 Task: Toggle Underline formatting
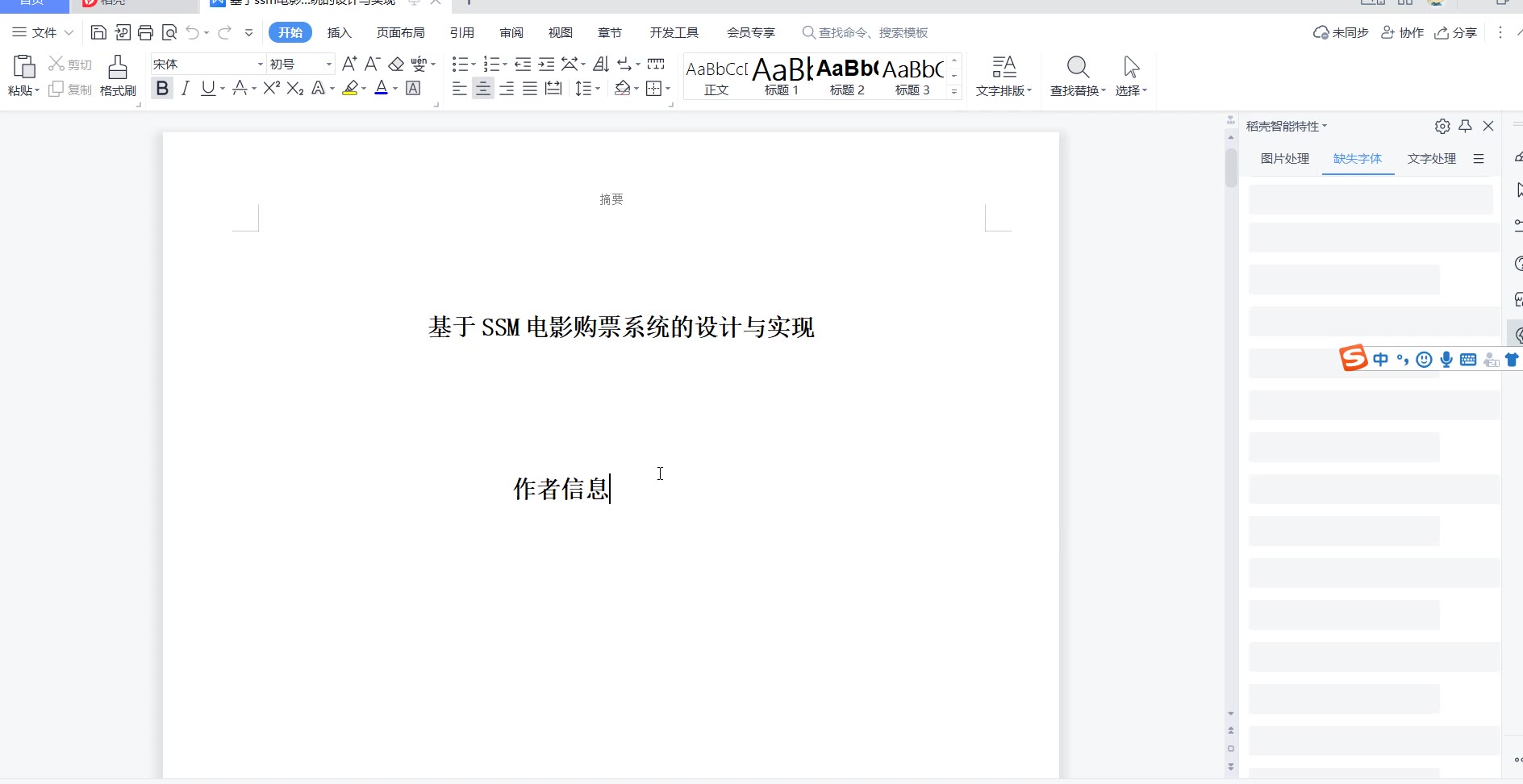click(208, 88)
